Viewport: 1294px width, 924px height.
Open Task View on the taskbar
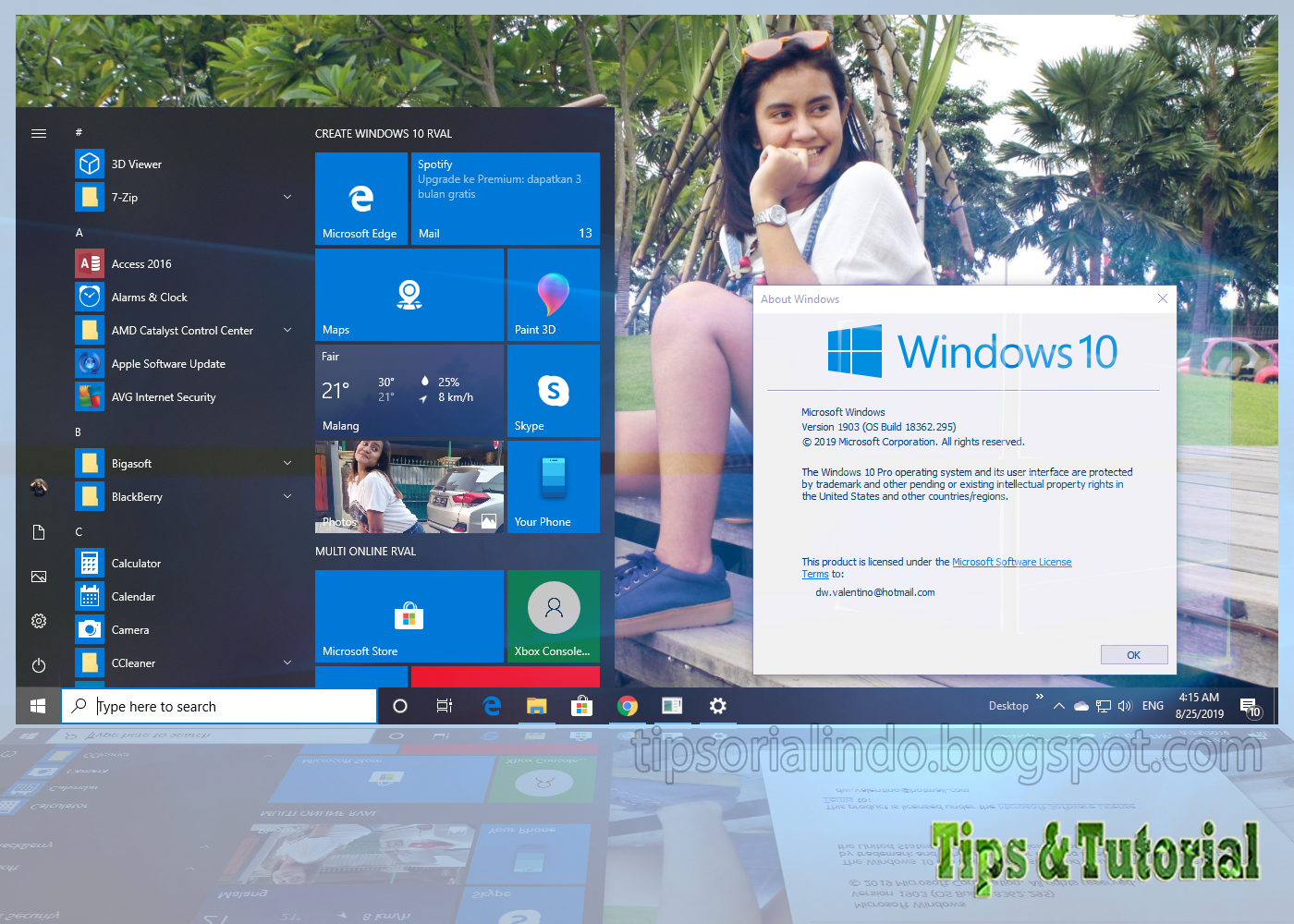tap(445, 706)
